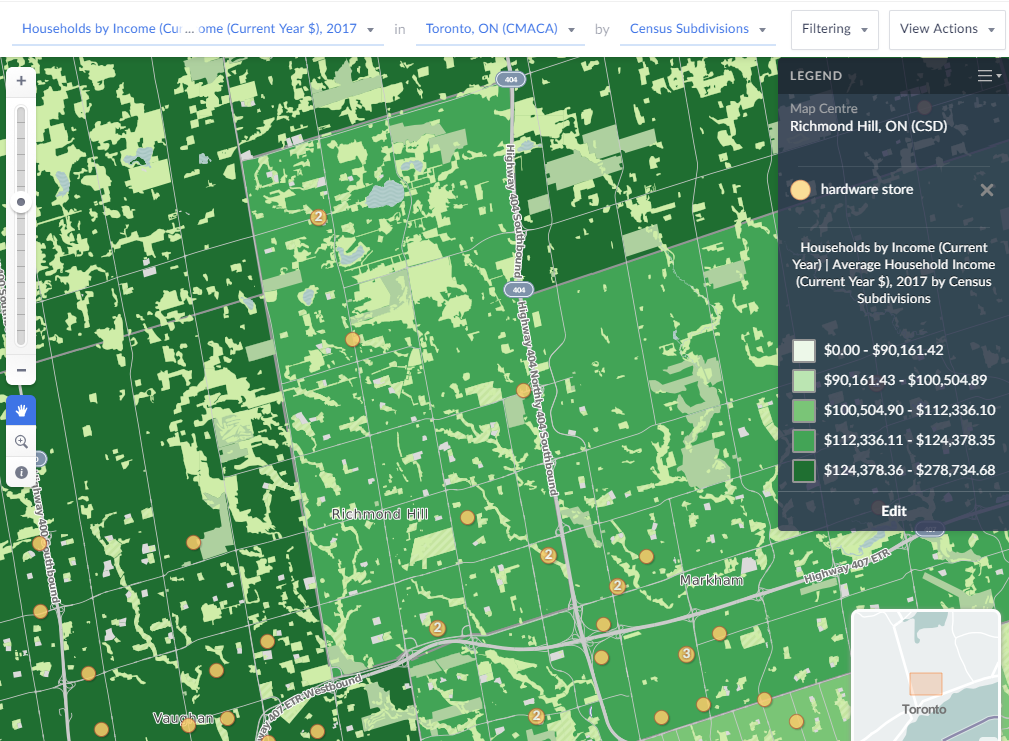Click the zoom out minus button
Screen dimensions: 1009x741
click(21, 370)
